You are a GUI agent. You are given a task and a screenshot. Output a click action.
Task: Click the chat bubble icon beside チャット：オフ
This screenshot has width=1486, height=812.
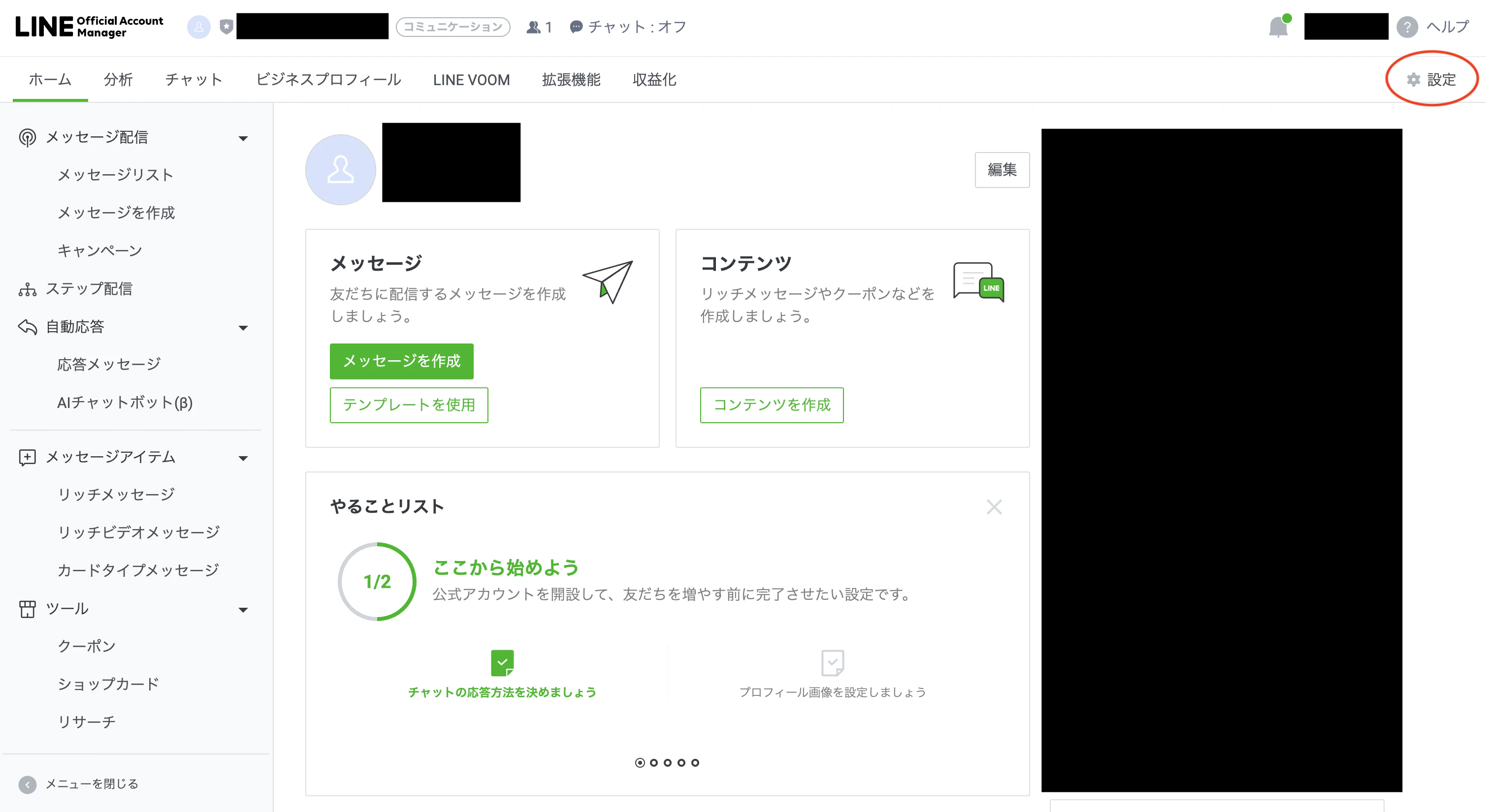tap(576, 27)
